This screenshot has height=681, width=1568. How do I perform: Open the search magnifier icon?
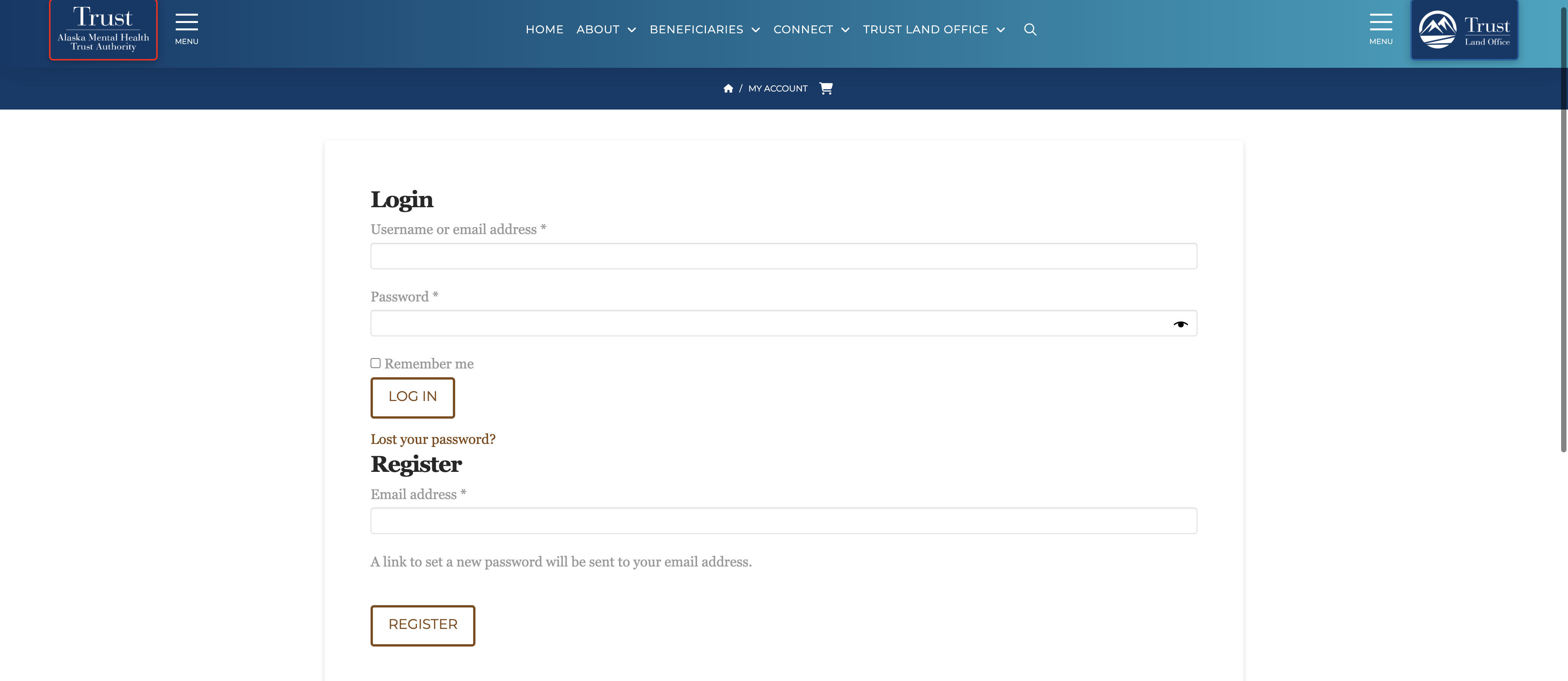(1029, 29)
